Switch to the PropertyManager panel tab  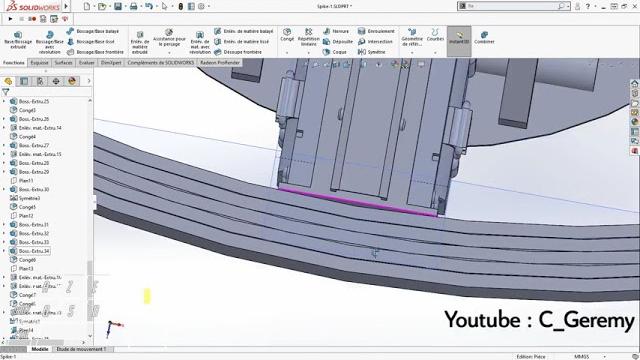(24, 81)
